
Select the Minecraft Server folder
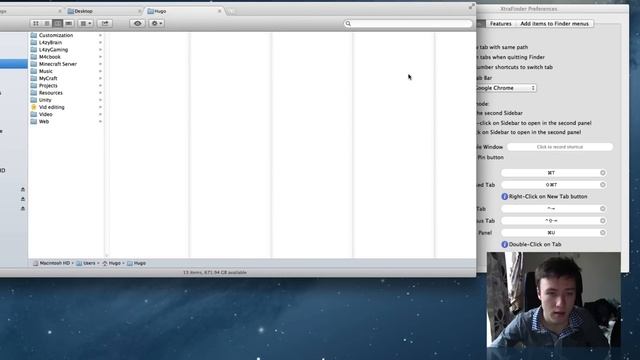(58, 64)
